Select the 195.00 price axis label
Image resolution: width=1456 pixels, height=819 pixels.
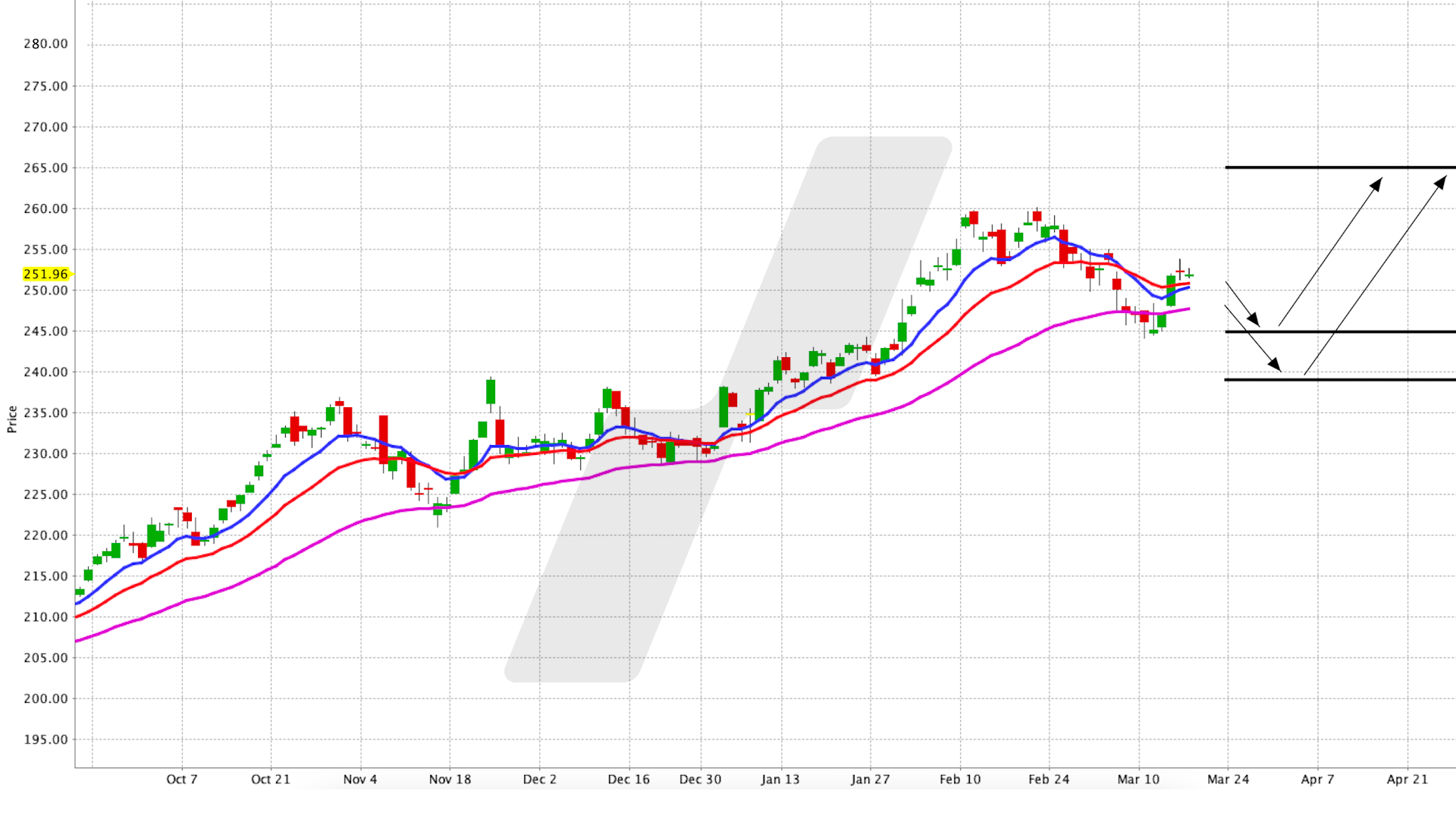click(45, 739)
